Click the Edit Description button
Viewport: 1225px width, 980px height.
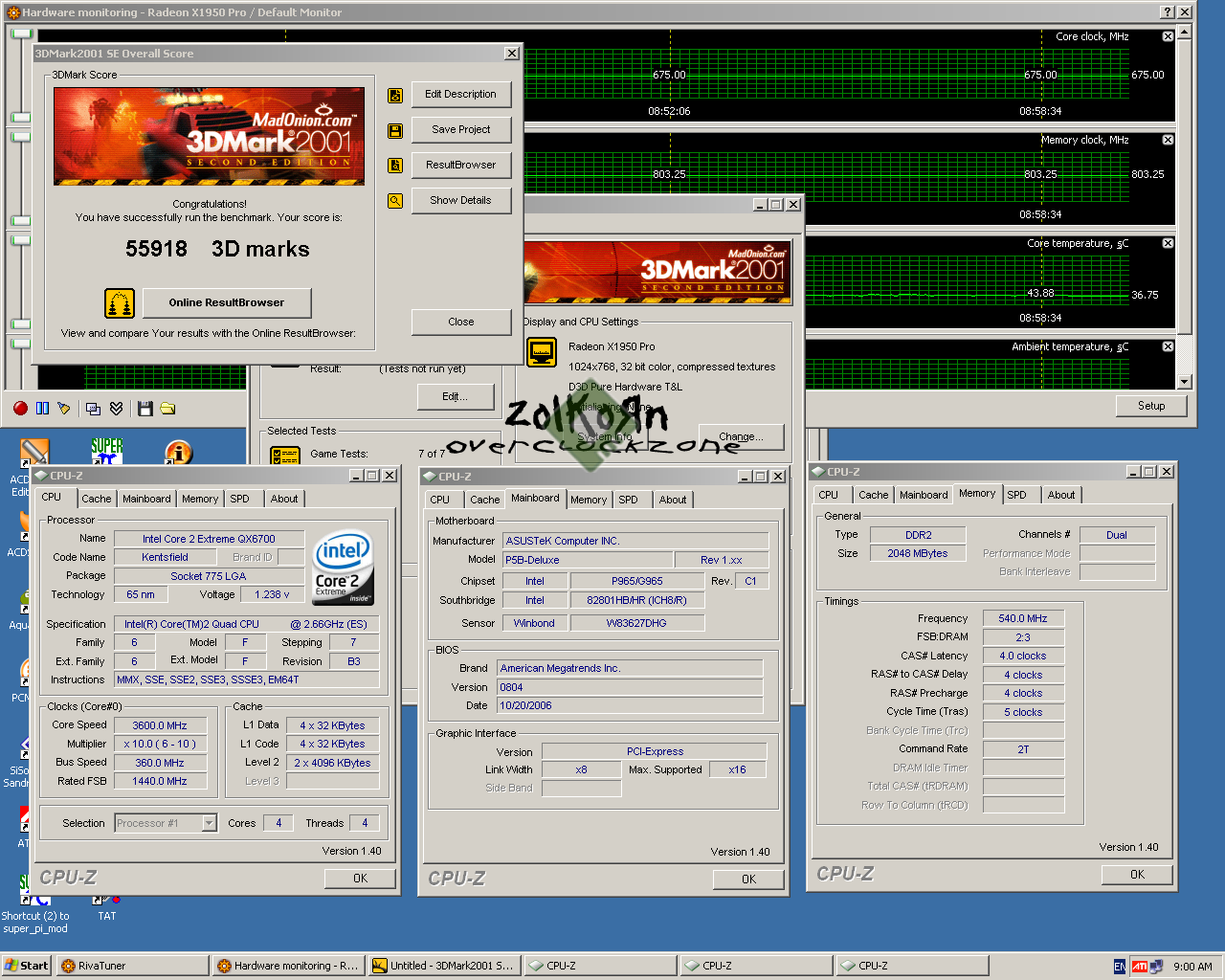tap(460, 94)
